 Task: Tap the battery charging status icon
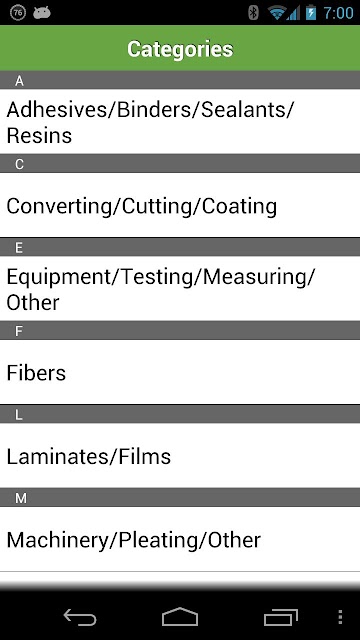311,13
